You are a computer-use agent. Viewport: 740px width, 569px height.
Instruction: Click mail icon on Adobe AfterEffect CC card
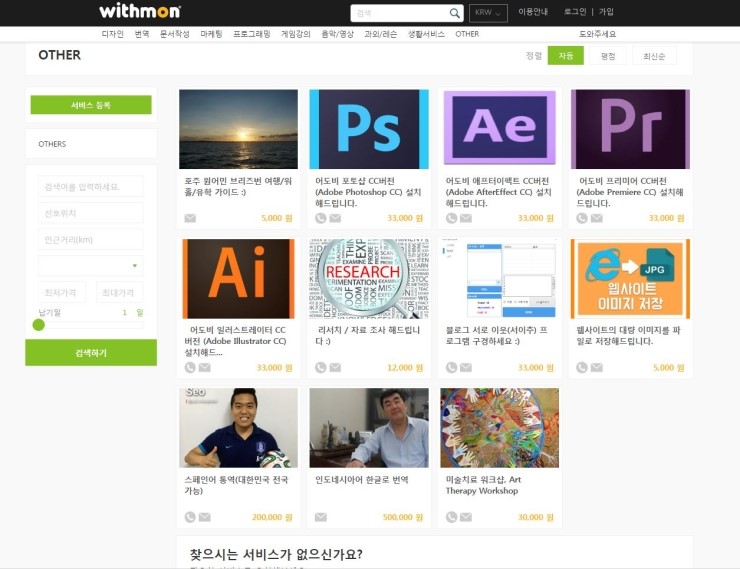pos(466,218)
